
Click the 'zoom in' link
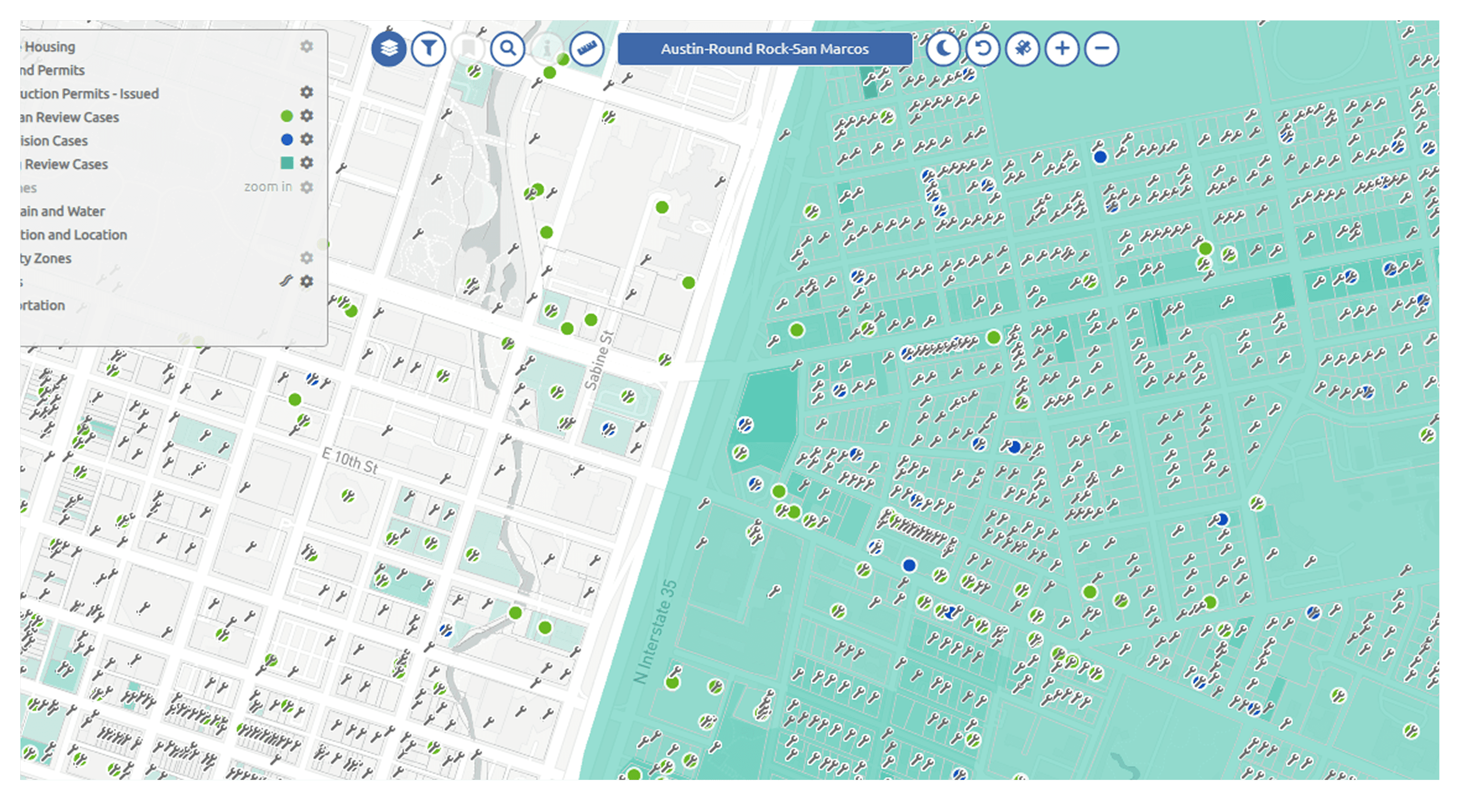tap(268, 187)
